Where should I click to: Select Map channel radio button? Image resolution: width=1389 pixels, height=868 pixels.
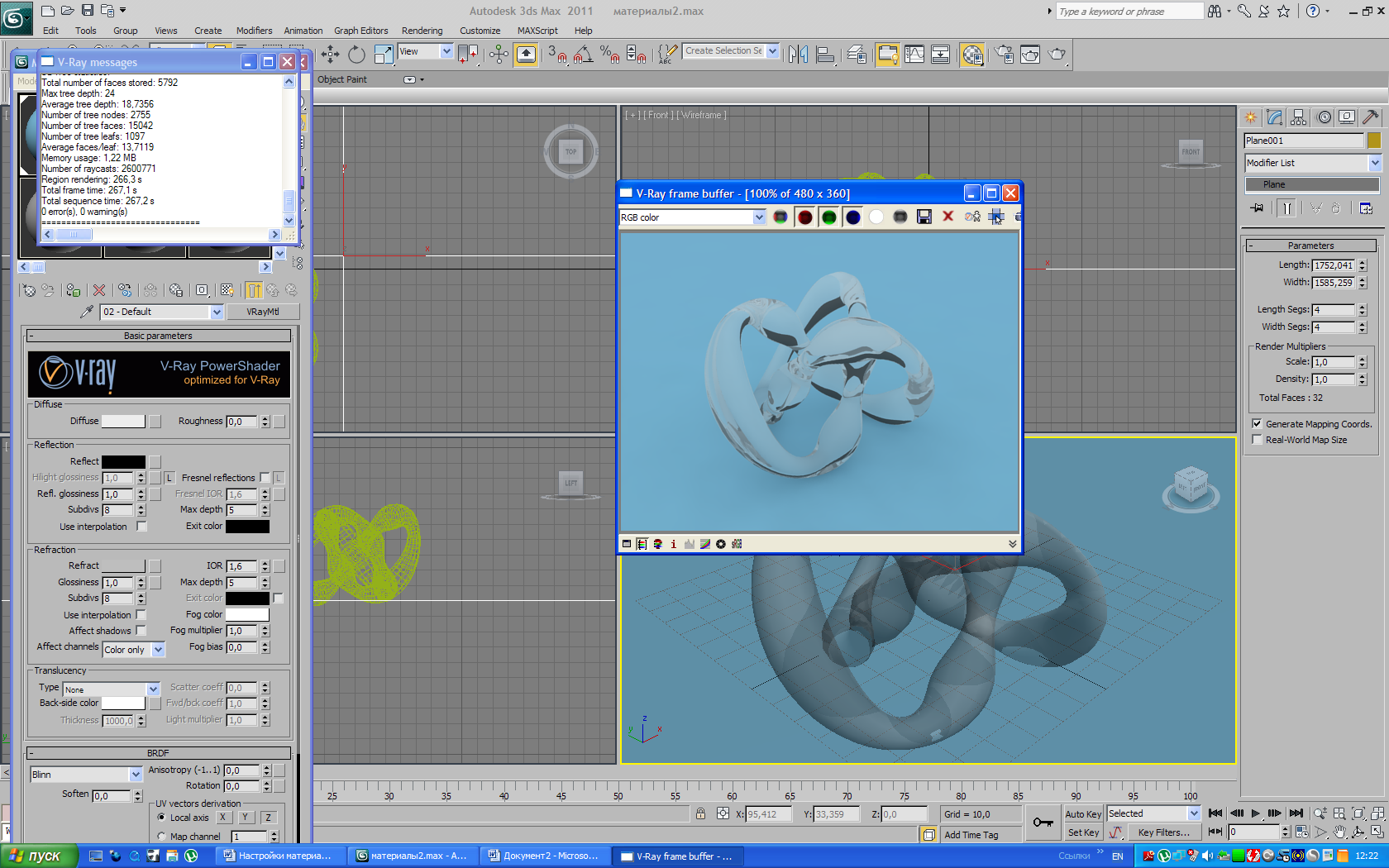click(x=161, y=836)
